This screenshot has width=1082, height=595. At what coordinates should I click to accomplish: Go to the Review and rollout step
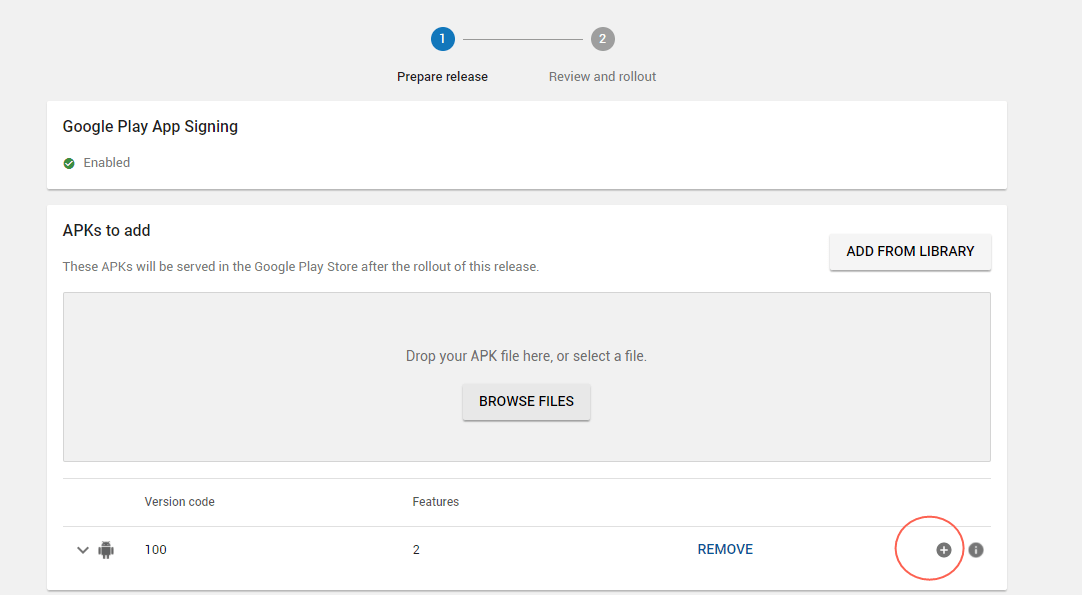click(x=602, y=76)
